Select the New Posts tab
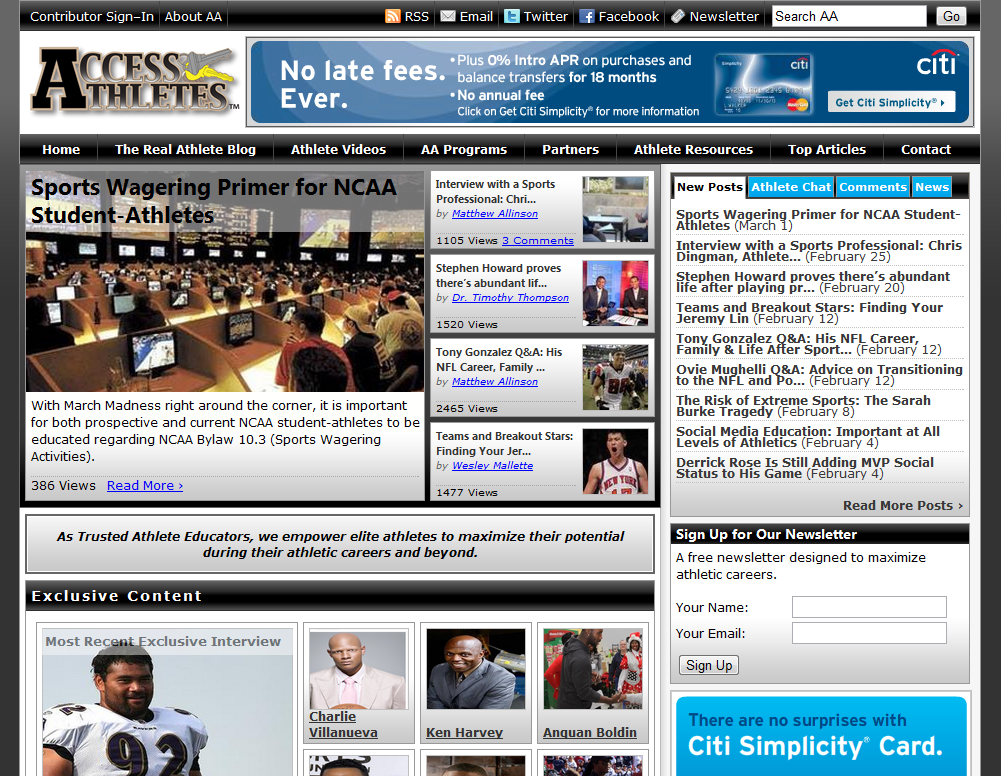This screenshot has width=1001, height=776. tap(709, 187)
